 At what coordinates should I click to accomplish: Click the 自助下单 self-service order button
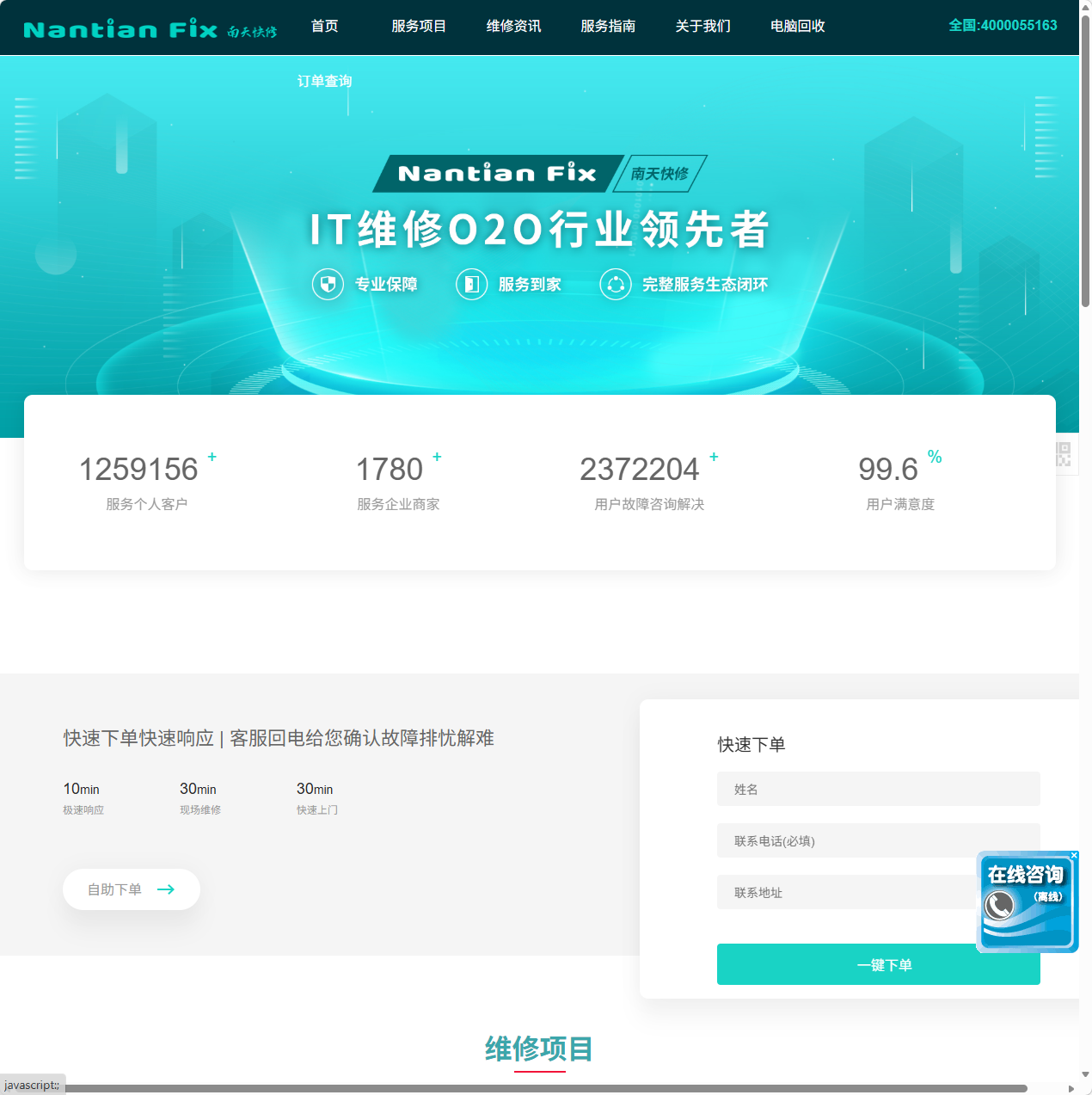131,889
